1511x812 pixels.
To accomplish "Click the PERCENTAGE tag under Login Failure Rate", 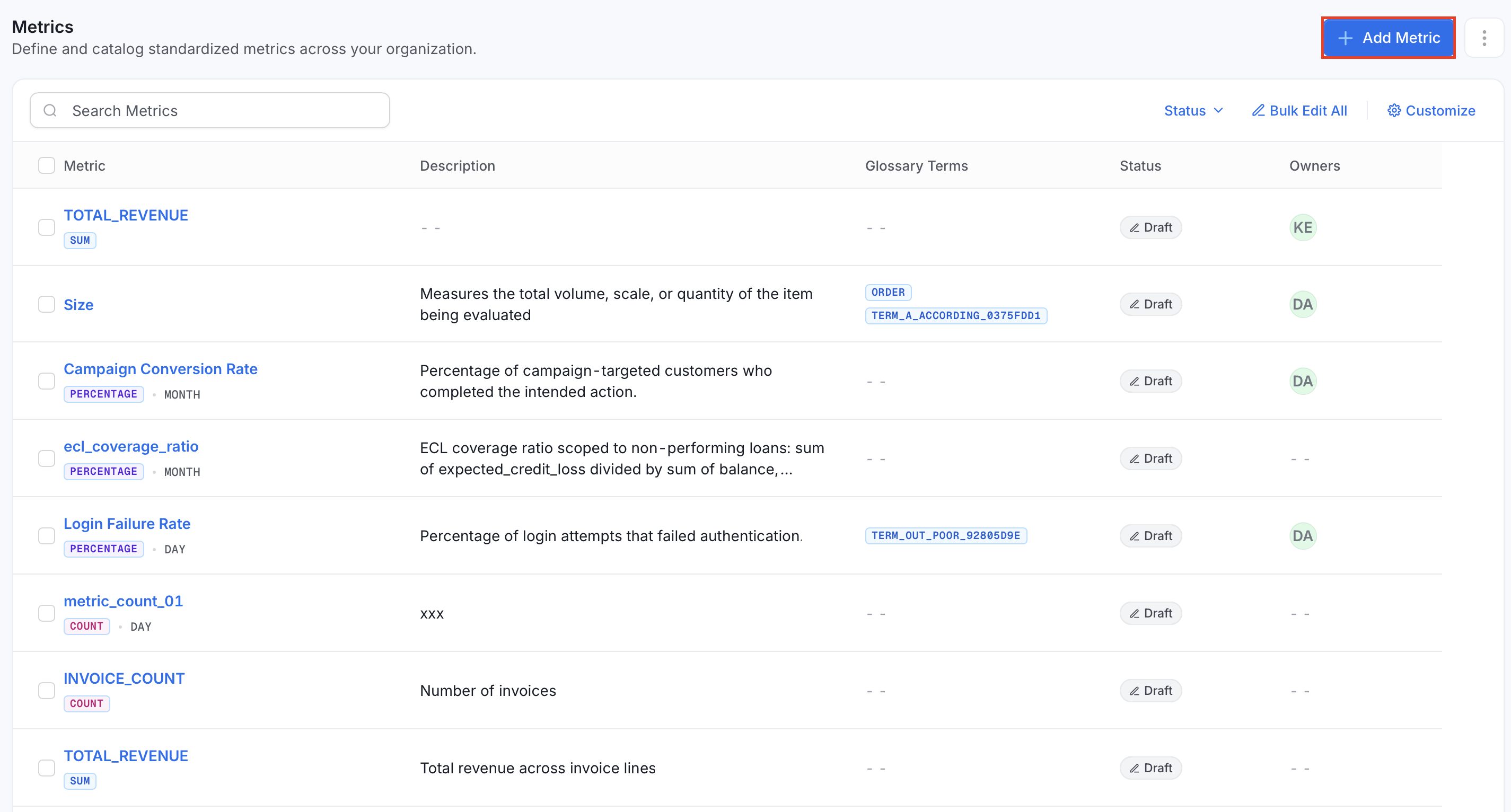I will (104, 549).
